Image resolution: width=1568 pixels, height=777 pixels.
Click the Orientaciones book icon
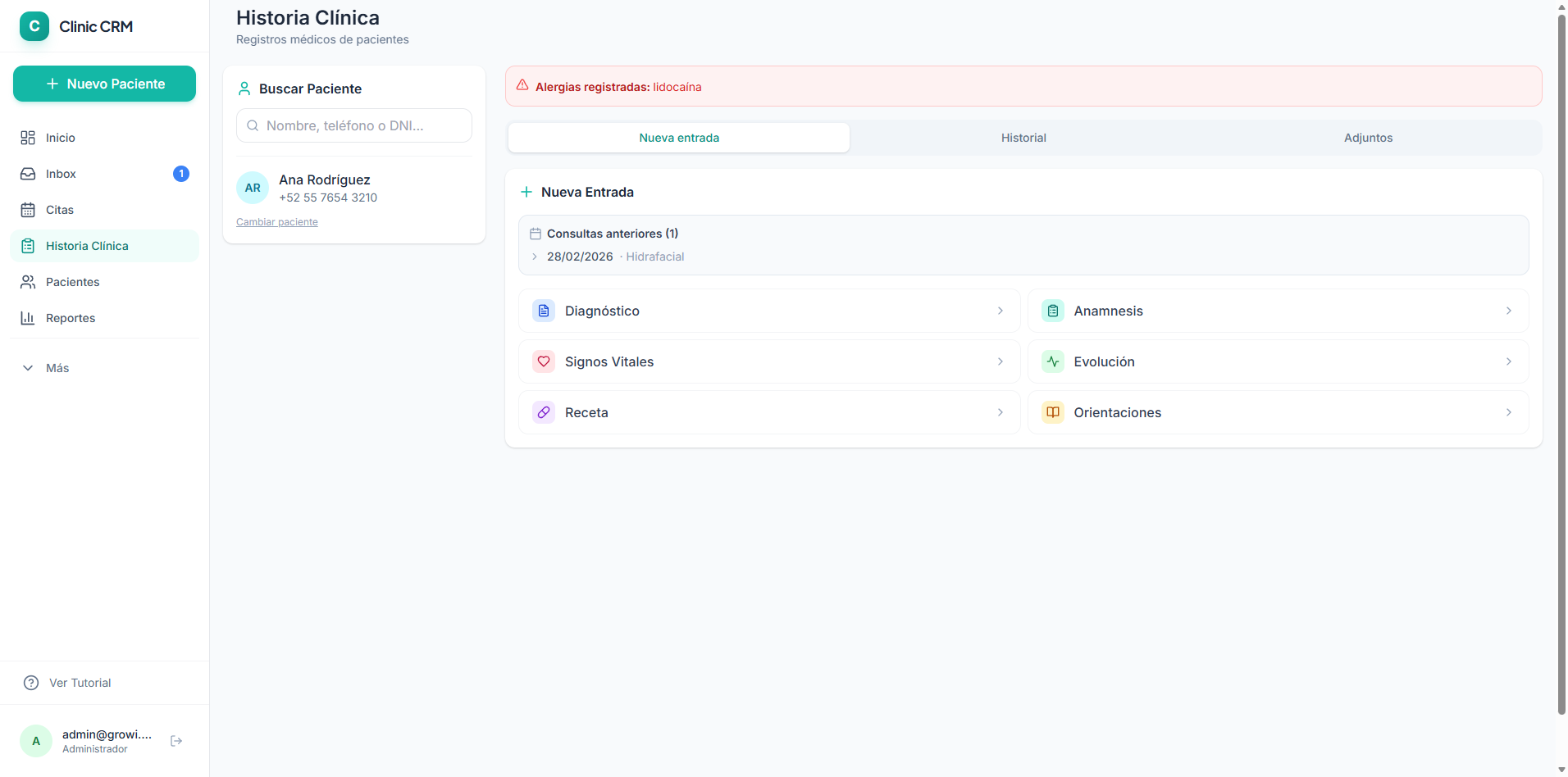1053,412
